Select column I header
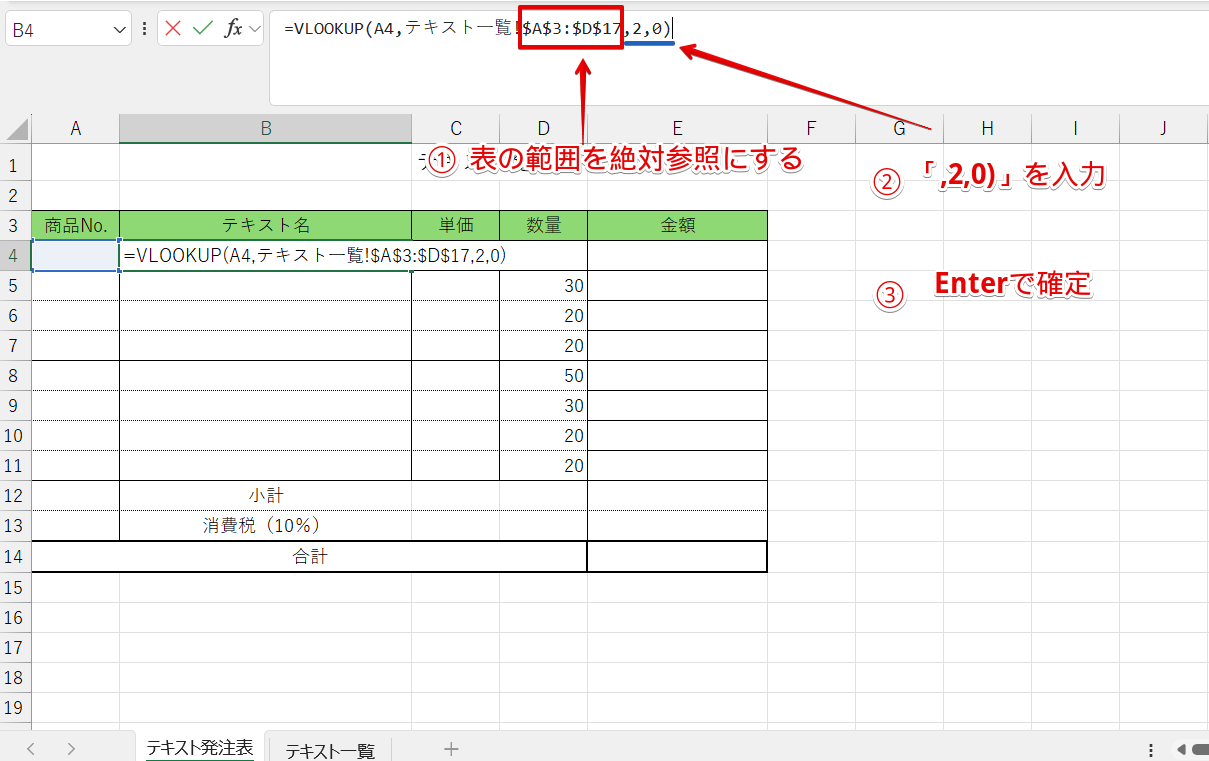 pos(1075,128)
